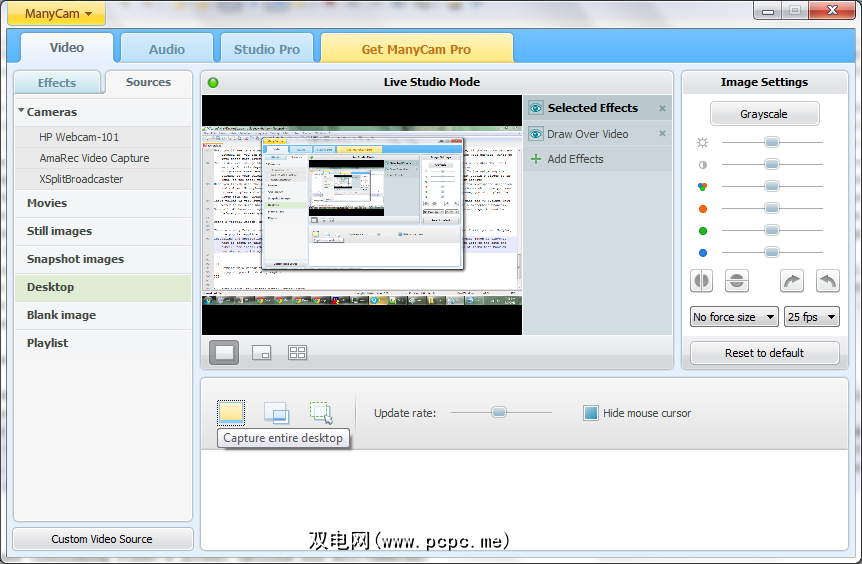This screenshot has height=564, width=862.
Task: Toggle visibility of Draw Over Video
Action: (535, 134)
